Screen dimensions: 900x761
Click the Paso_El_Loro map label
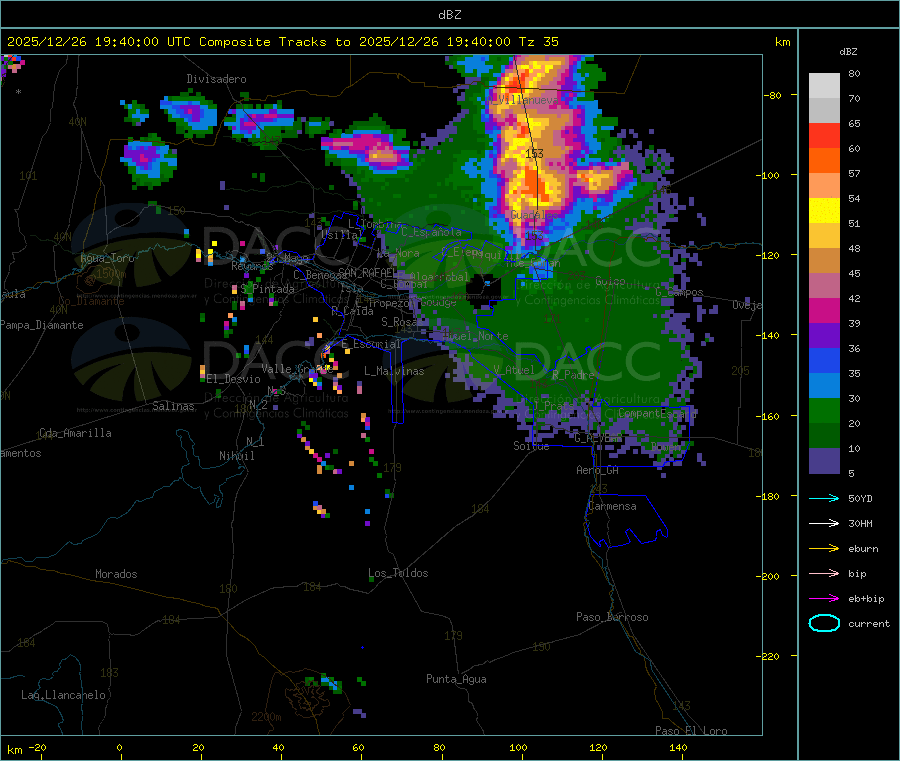(691, 731)
